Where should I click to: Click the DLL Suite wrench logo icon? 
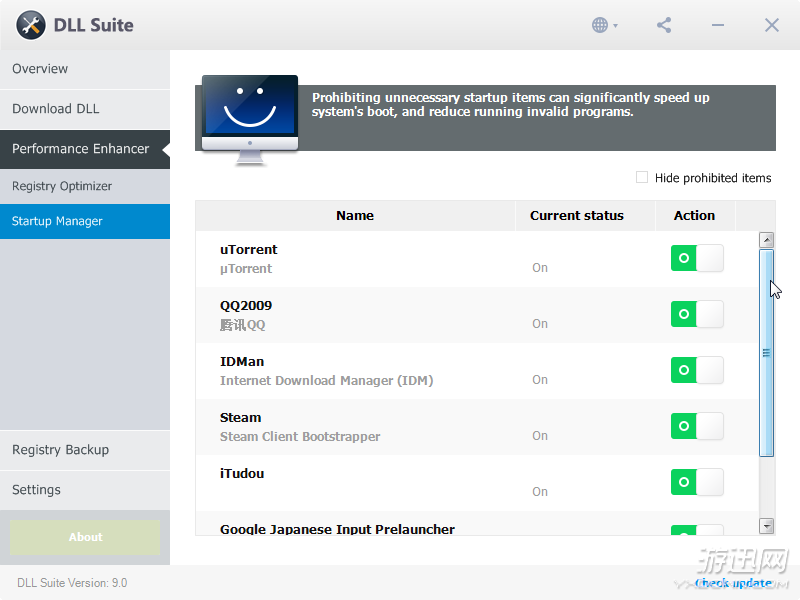31,25
